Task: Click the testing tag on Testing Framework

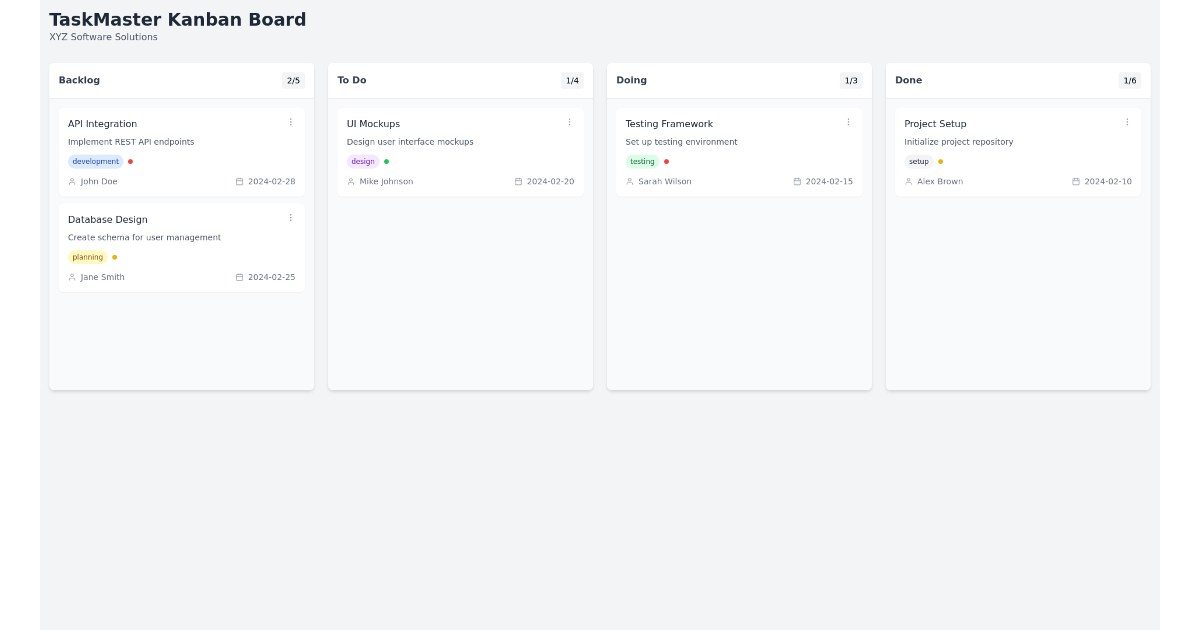Action: point(643,160)
